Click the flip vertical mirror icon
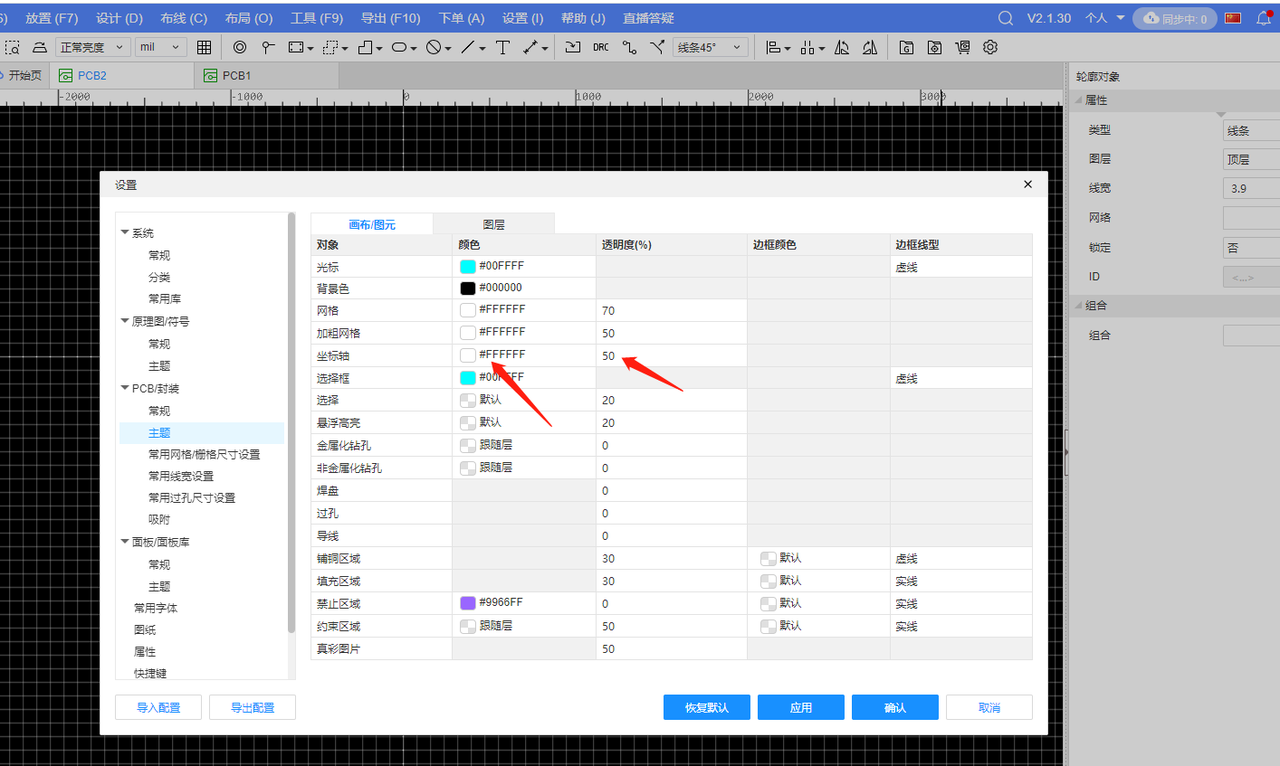Viewport: 1280px width, 766px height. (x=870, y=47)
